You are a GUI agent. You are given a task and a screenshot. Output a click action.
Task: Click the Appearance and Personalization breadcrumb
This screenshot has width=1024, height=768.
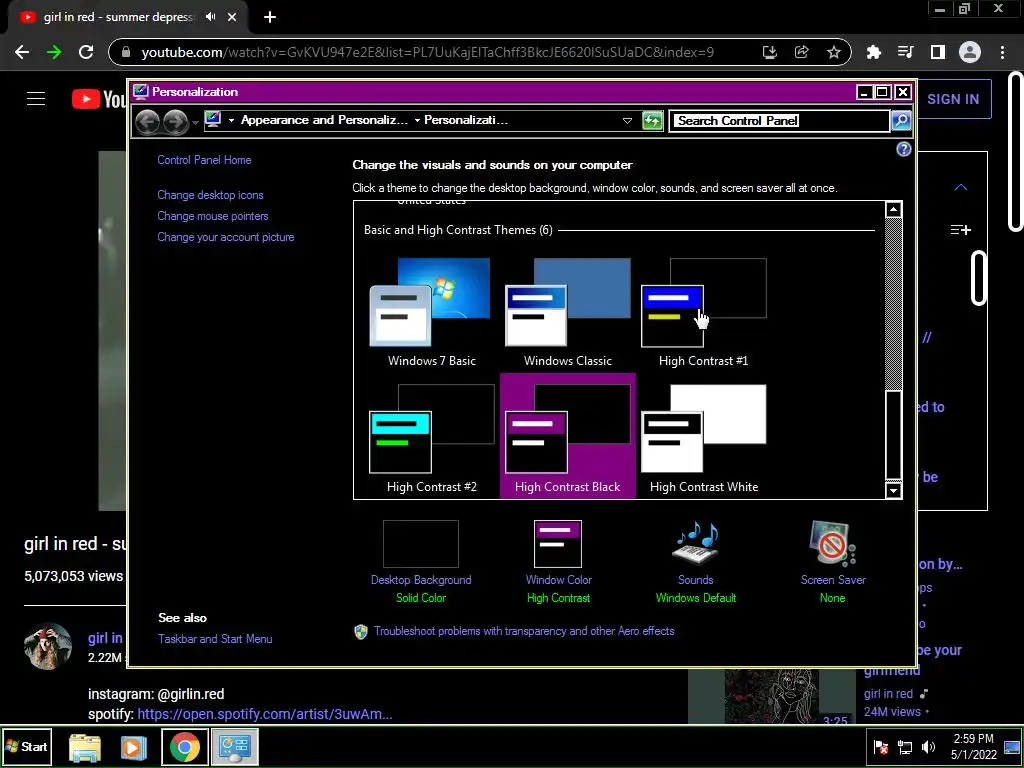325,120
